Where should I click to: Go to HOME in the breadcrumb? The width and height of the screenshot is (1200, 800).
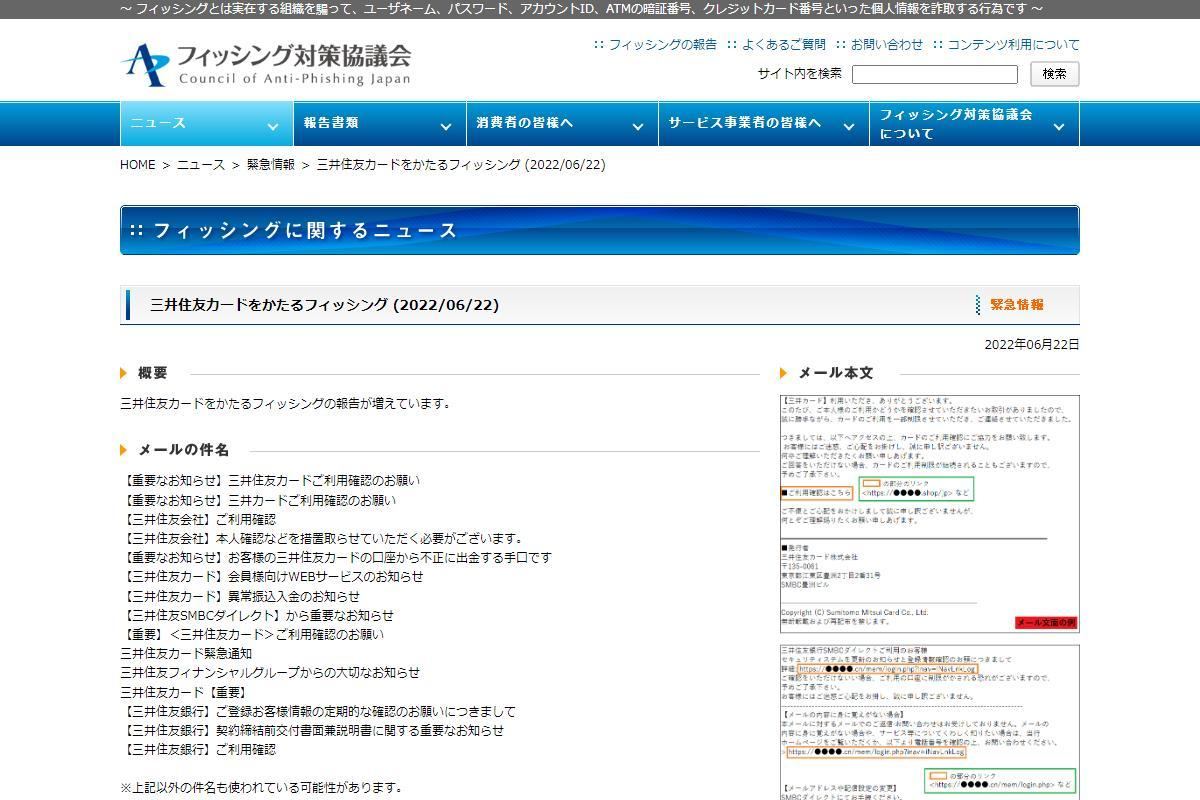[138, 165]
